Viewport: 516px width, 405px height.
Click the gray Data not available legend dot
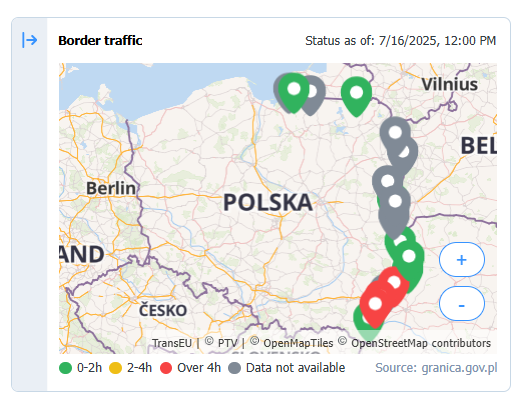(x=234, y=368)
